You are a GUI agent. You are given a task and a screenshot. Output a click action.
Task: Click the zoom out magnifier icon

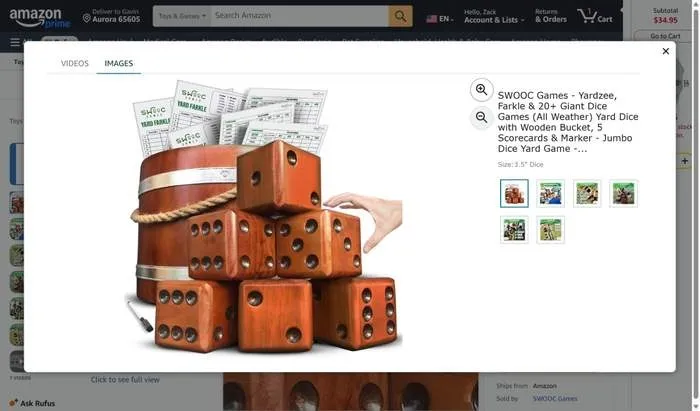point(481,117)
